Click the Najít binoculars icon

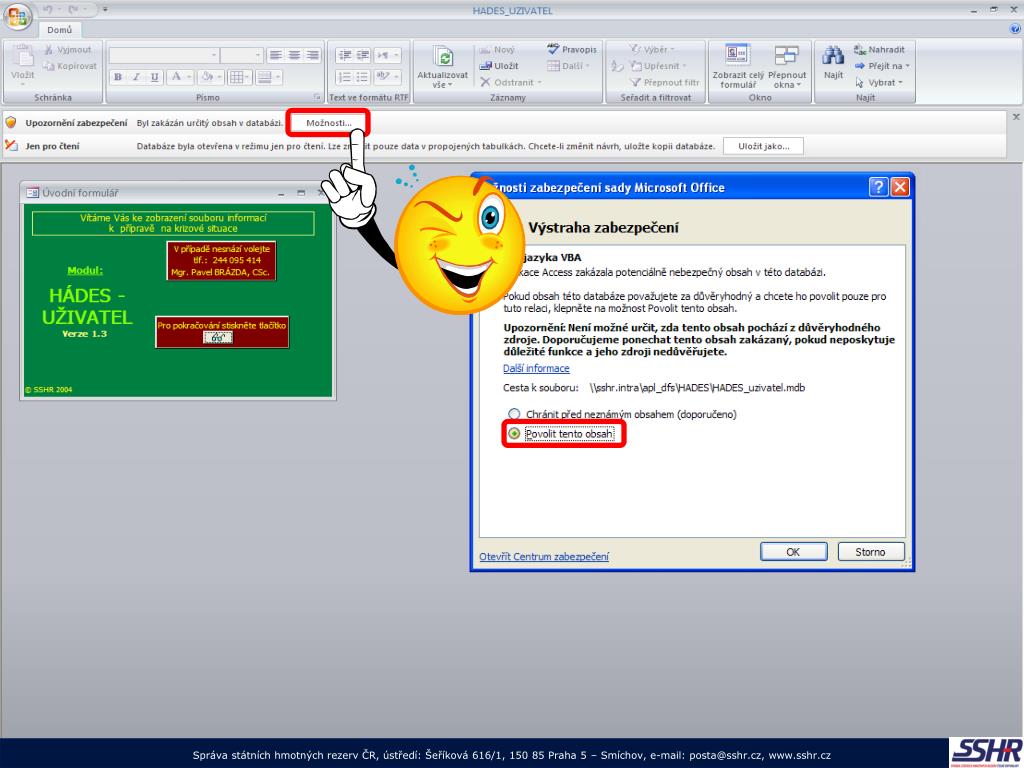tap(833, 56)
